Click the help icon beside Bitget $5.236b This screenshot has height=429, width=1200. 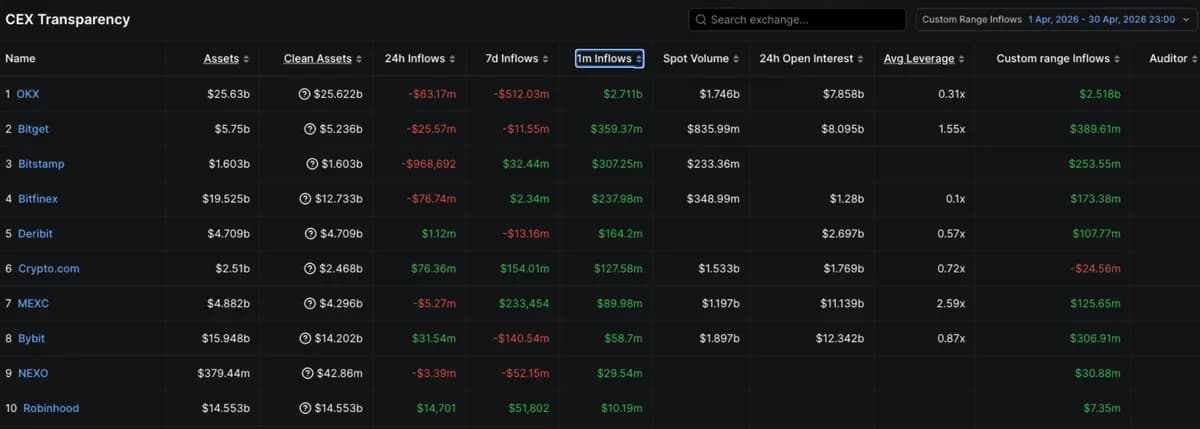click(308, 129)
